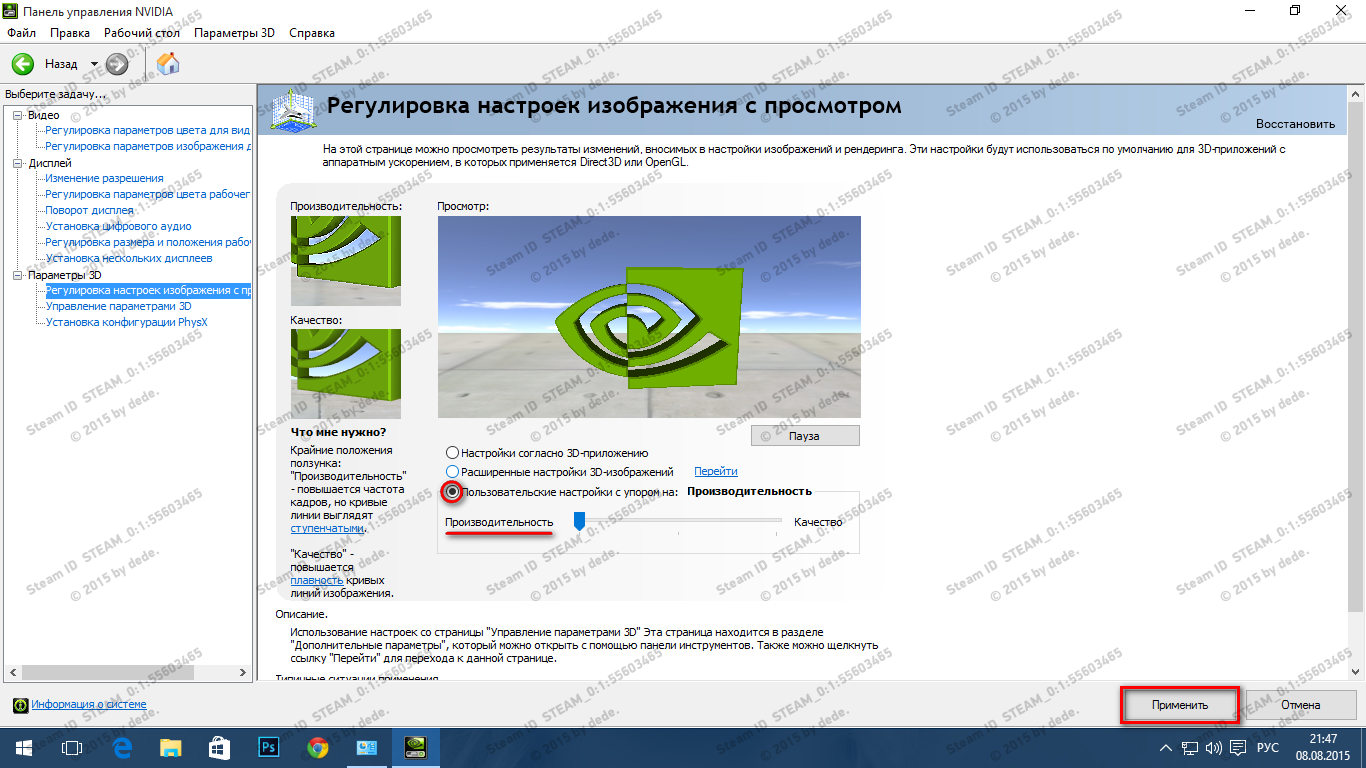Screen dimensions: 1366x768
Task: Switch input language РУС indicator
Action: 1267,748
